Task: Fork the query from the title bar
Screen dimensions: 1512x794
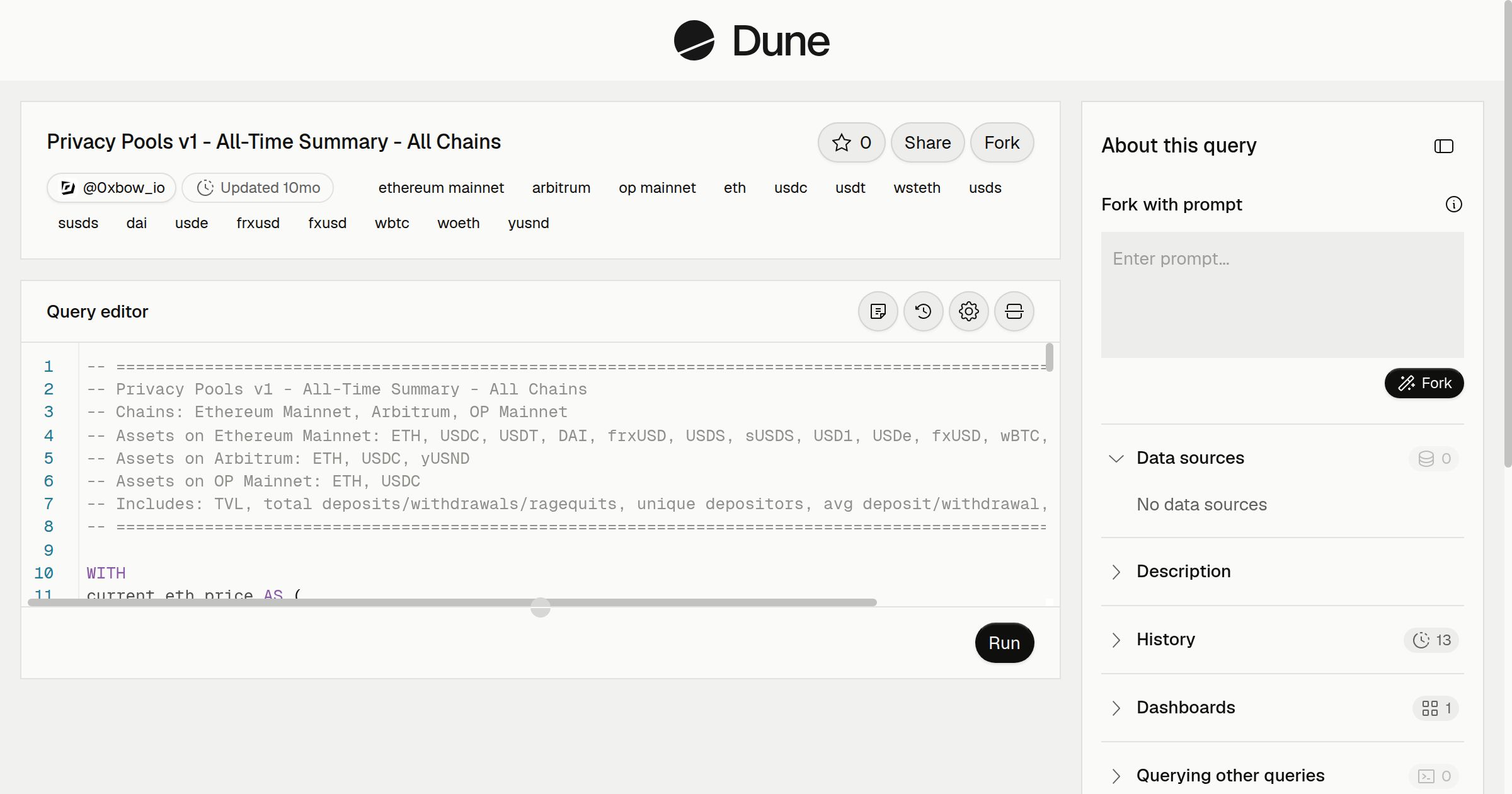Action: [x=1002, y=142]
